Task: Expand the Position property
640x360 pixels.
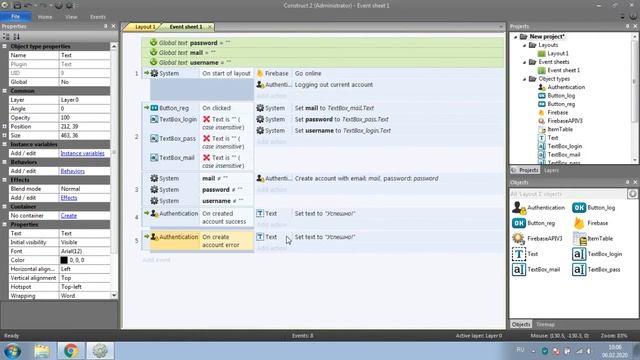Action: click(x=4, y=127)
